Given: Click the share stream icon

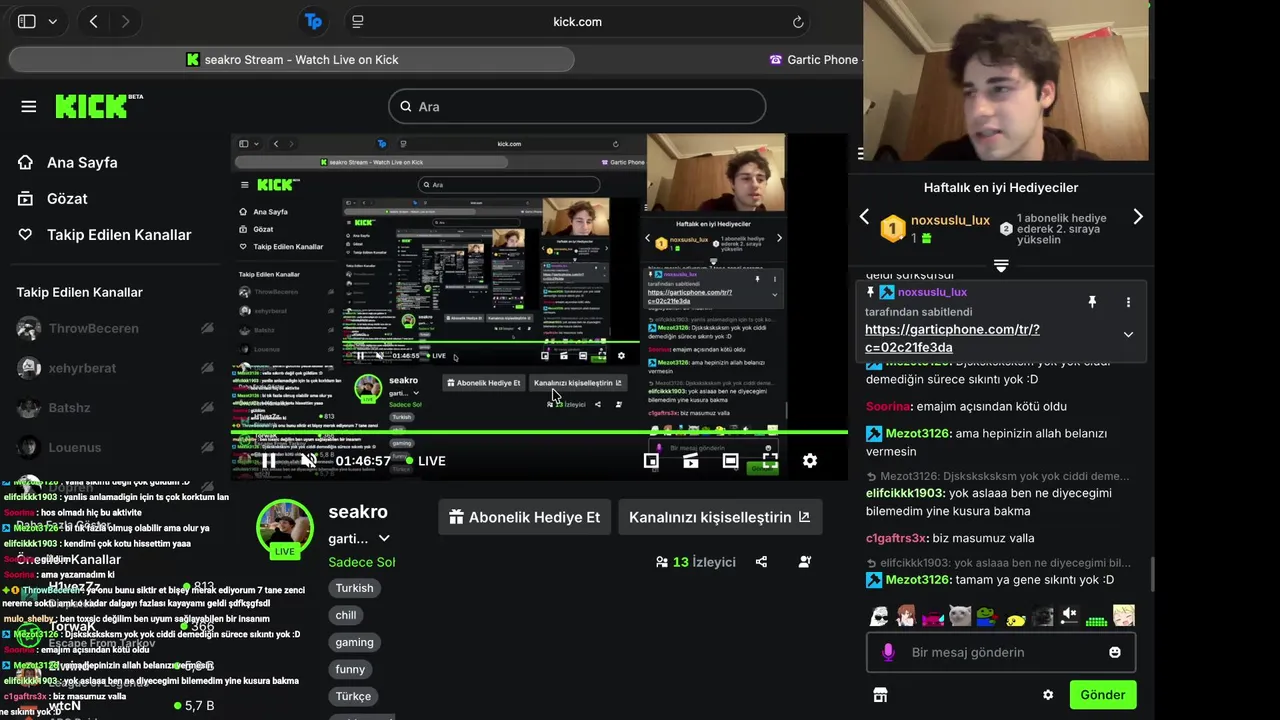Looking at the screenshot, I should 761,562.
